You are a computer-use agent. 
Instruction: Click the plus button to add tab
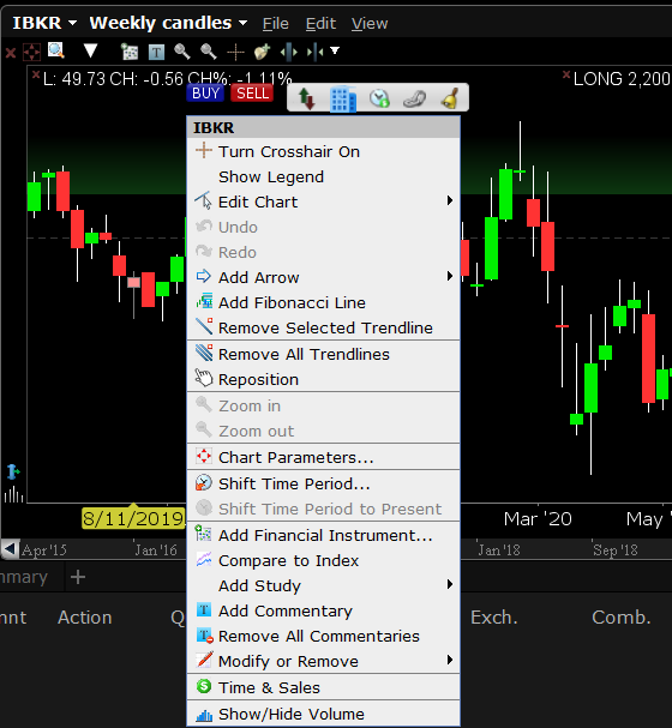(78, 577)
